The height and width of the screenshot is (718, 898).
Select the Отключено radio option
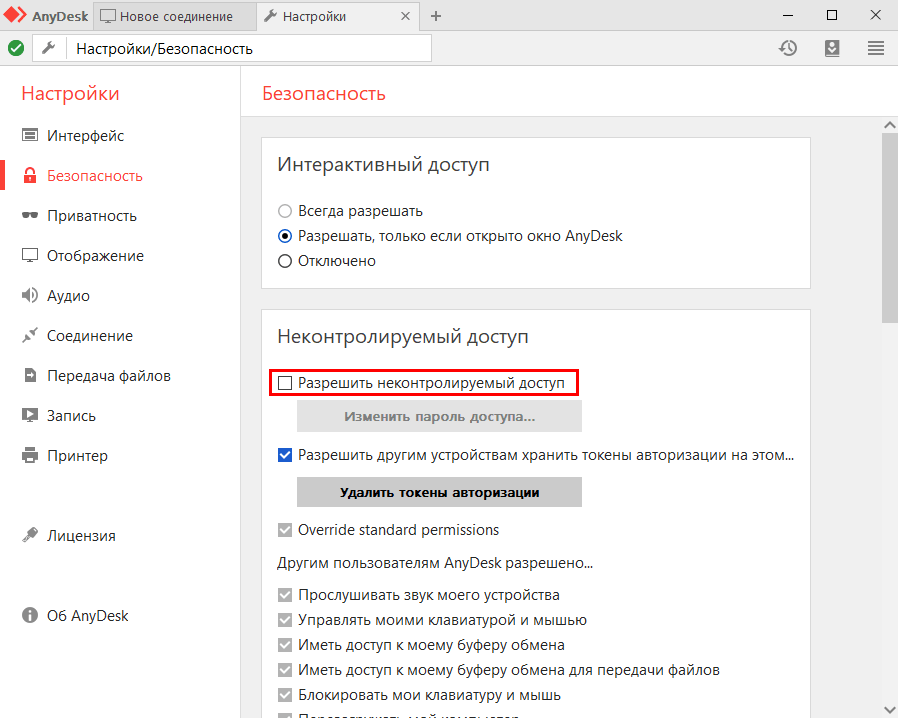[285, 261]
